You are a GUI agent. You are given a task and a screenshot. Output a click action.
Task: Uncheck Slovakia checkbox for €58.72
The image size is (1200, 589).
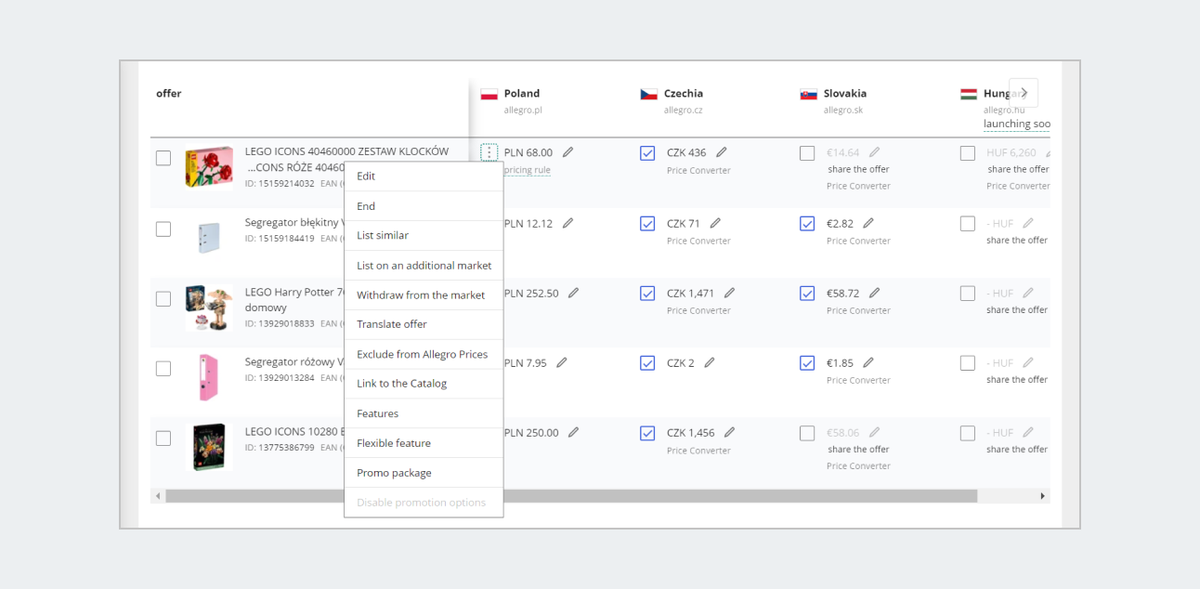(807, 293)
